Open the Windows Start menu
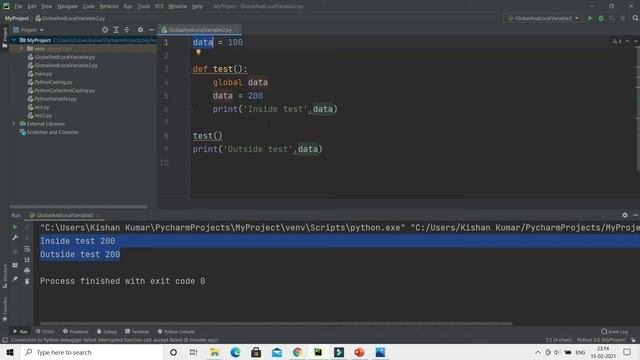 (x=10, y=352)
